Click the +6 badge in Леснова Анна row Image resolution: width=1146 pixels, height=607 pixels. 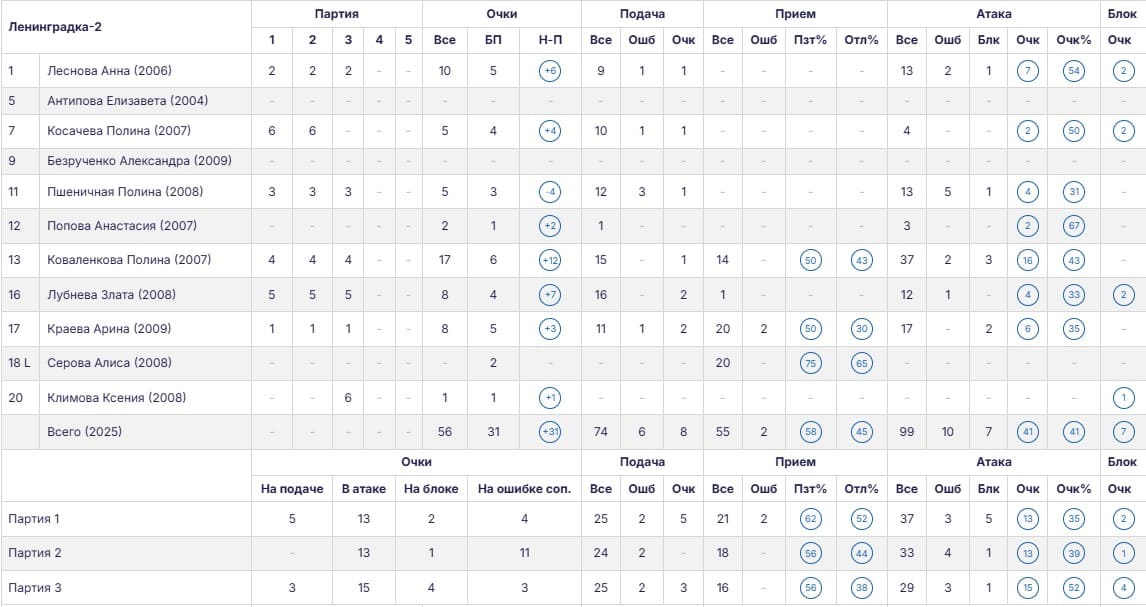coord(550,71)
